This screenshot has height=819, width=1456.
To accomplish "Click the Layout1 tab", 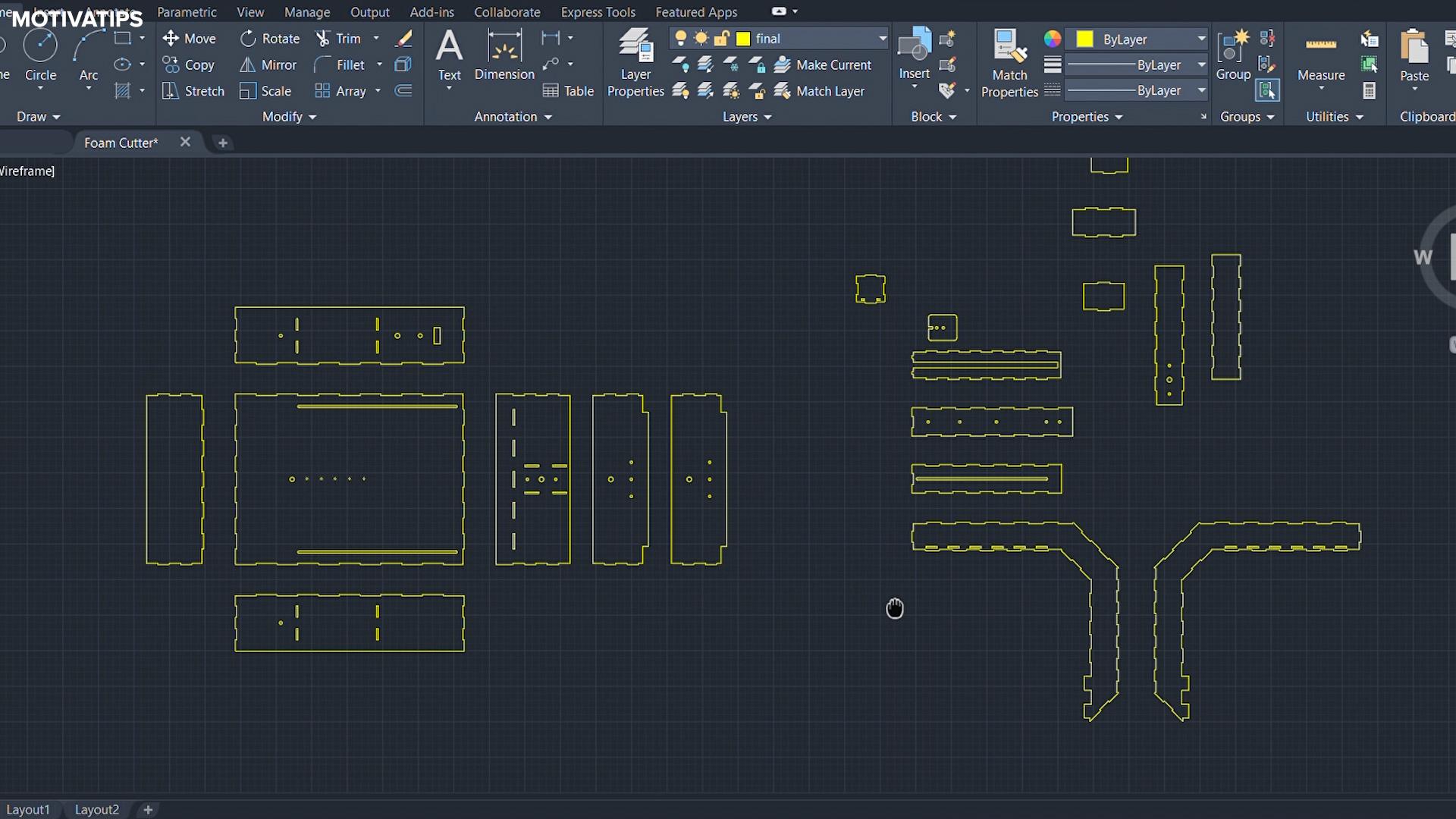I will point(29,808).
